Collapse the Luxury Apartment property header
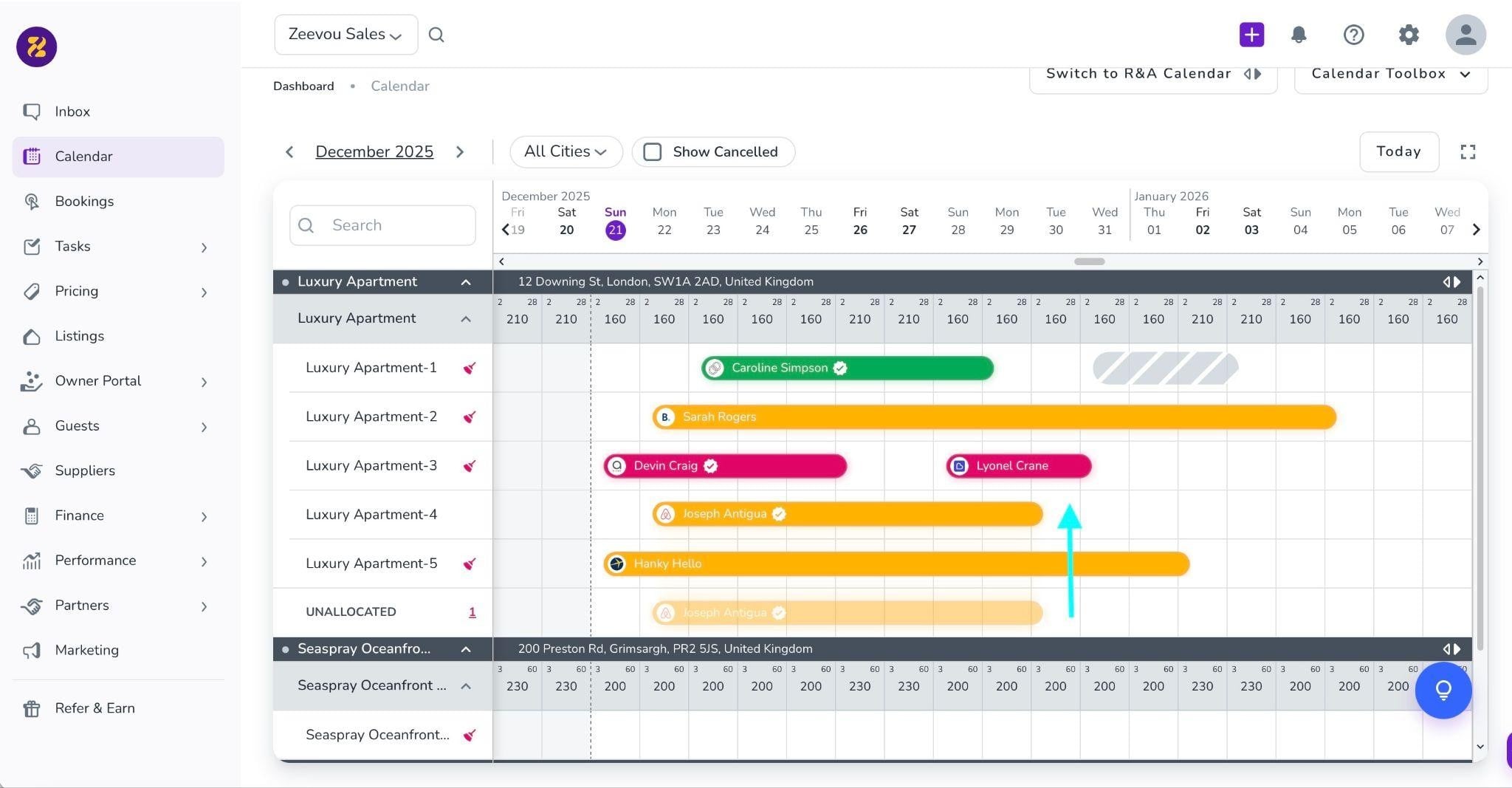Screen dimensions: 1512x788 466,282
